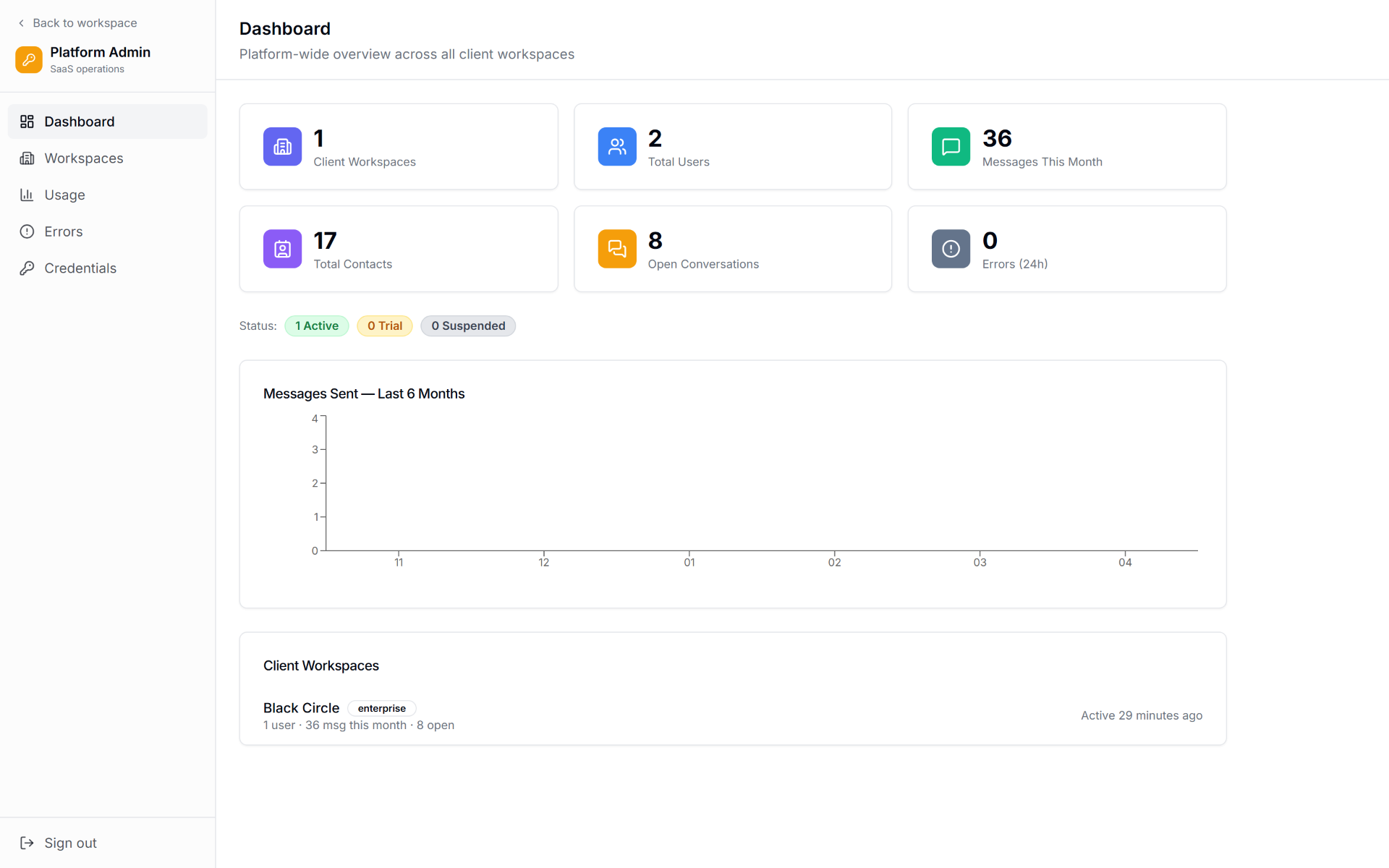Click the 04 month tick on chart axis
1389x868 pixels.
pyautogui.click(x=1125, y=562)
